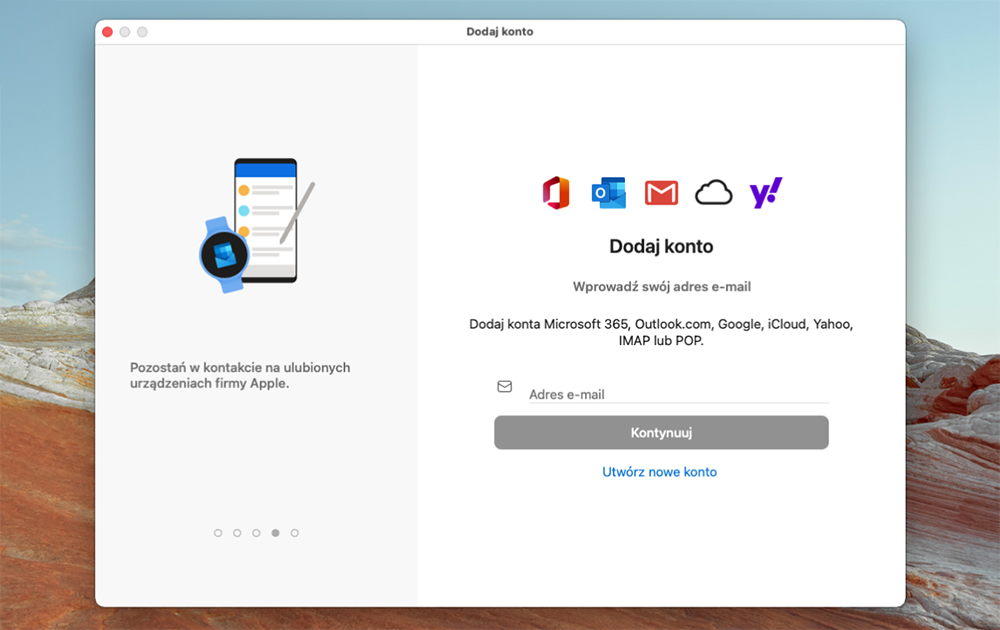Screen dimensions: 1000x630
Task: Click the Pozostań w kontakcie caption text
Action: (x=240, y=375)
